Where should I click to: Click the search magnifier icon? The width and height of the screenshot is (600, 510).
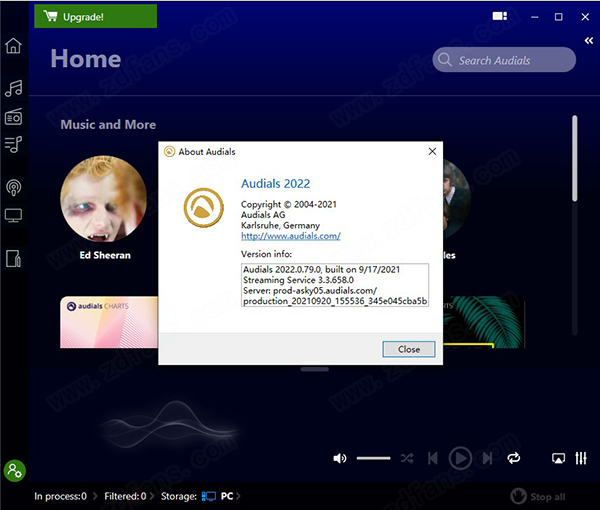445,60
